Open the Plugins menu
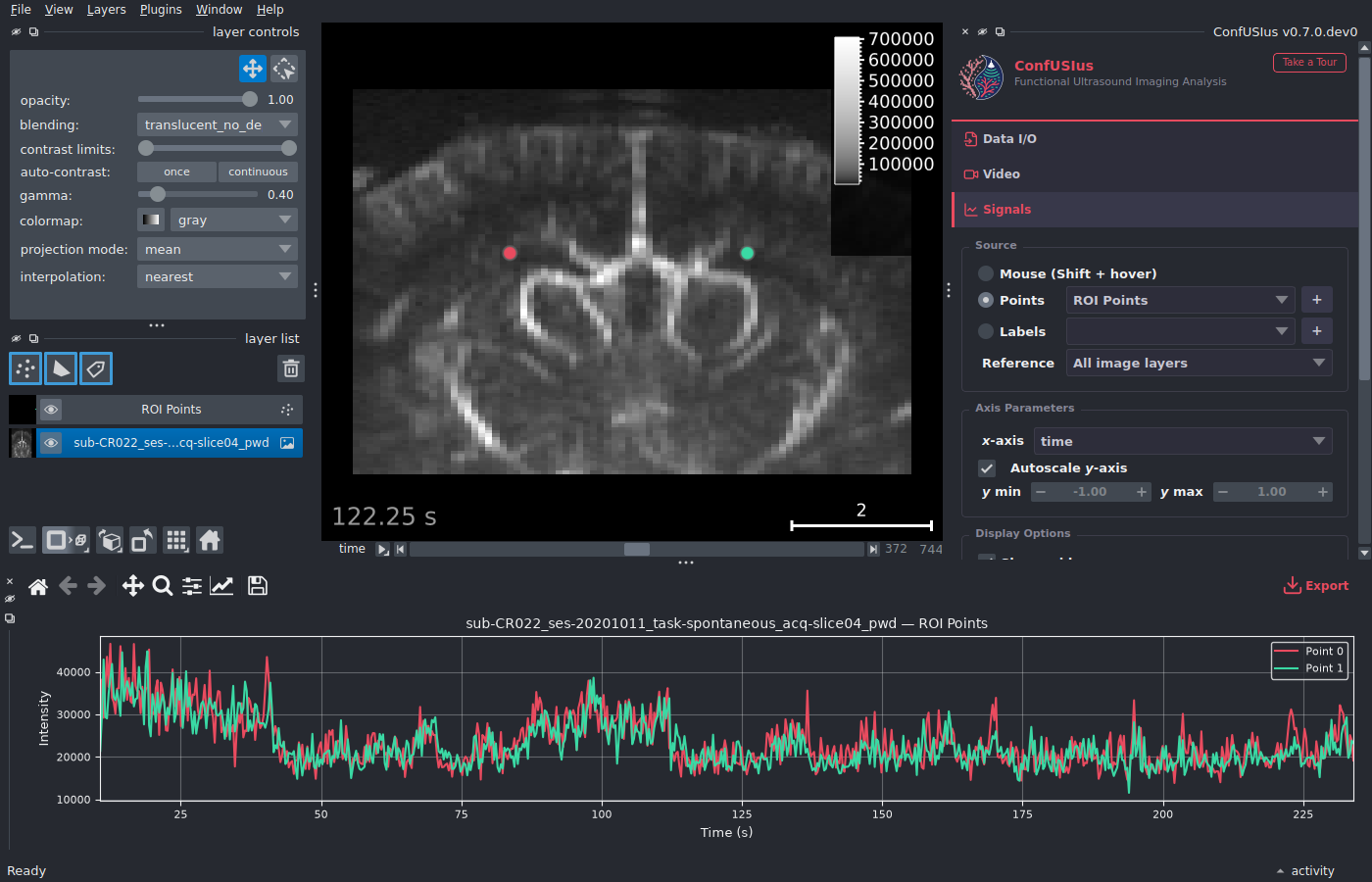 click(161, 10)
